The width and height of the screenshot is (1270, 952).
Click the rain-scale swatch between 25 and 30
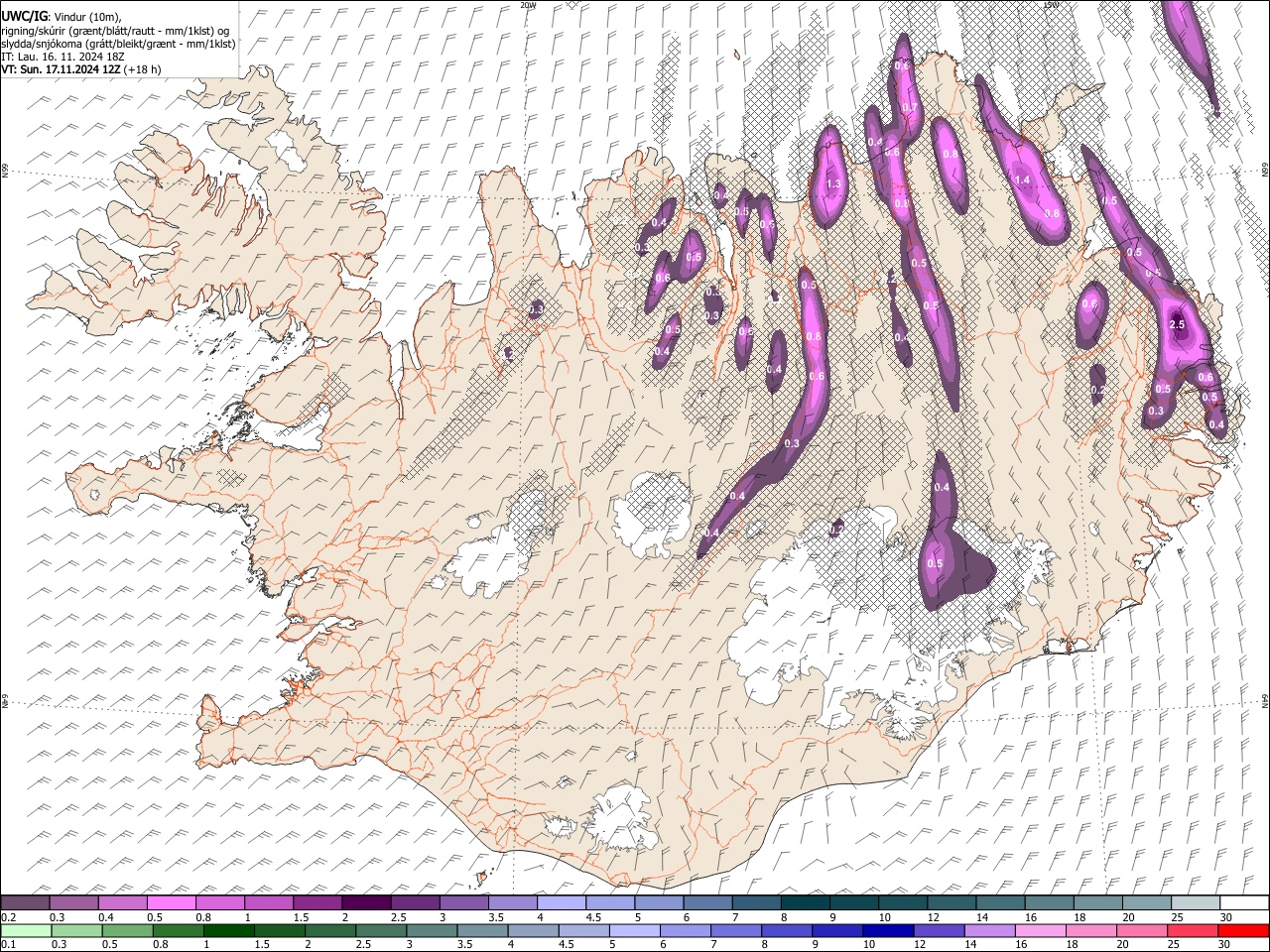point(1192,930)
